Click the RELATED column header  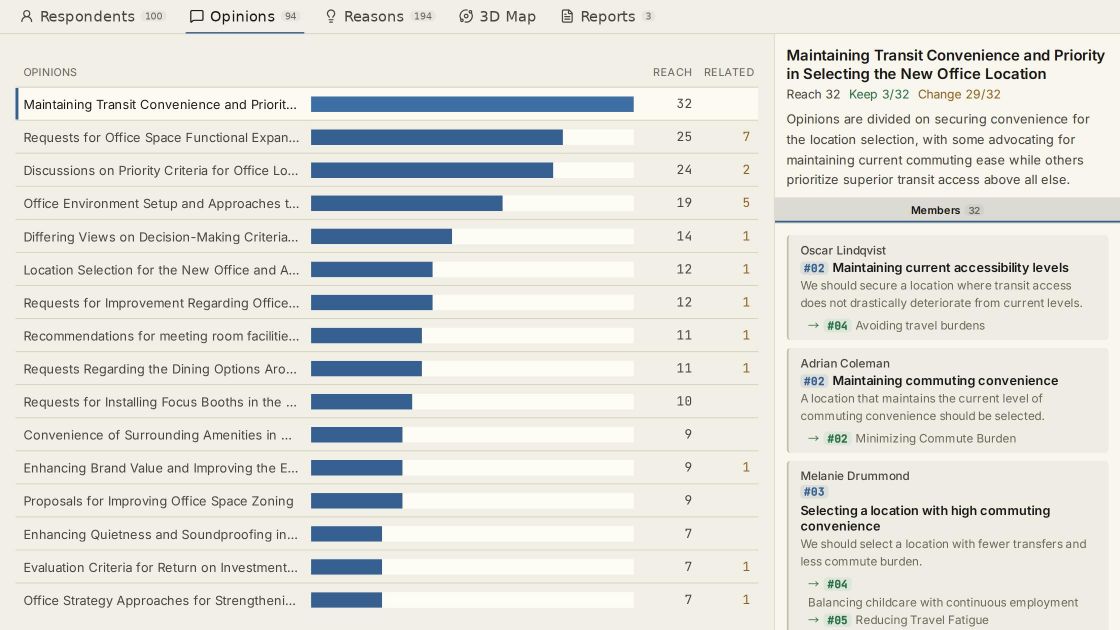point(729,72)
